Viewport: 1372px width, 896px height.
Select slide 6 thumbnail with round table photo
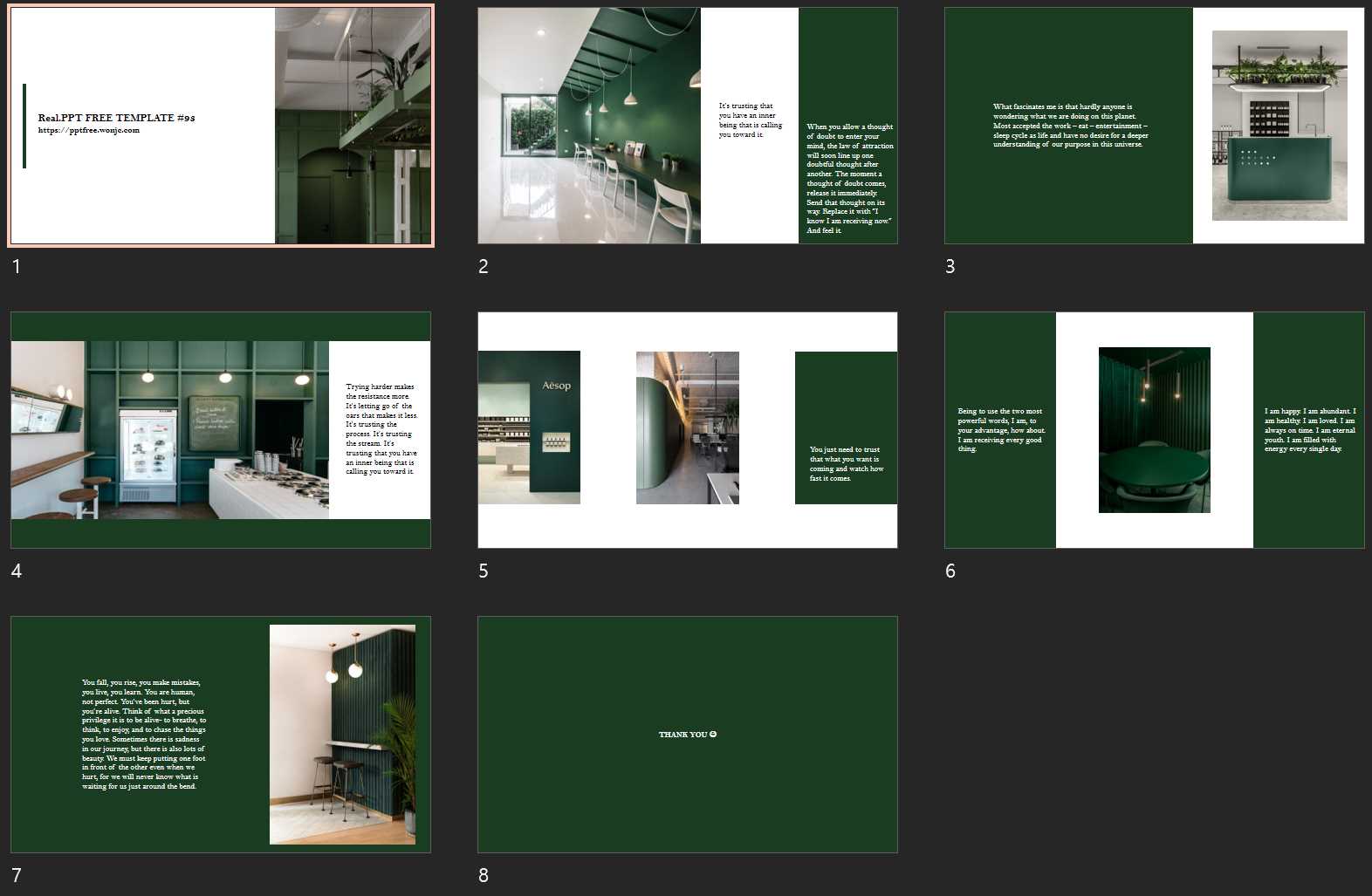[1155, 430]
